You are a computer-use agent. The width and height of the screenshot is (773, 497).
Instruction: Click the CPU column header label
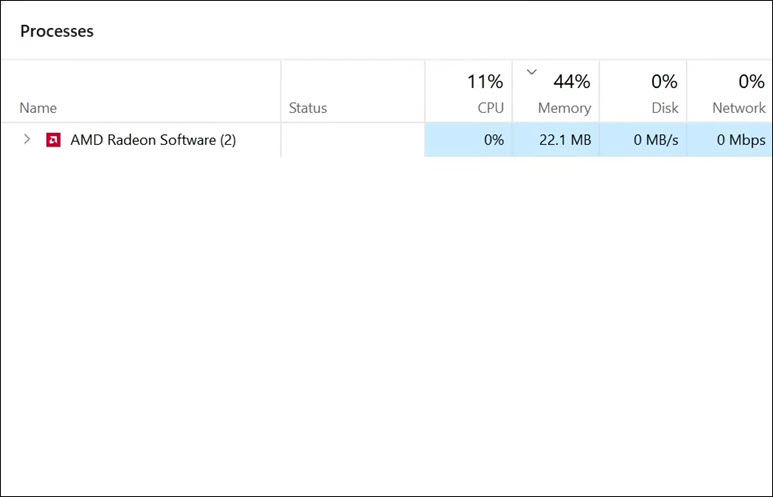(x=490, y=108)
